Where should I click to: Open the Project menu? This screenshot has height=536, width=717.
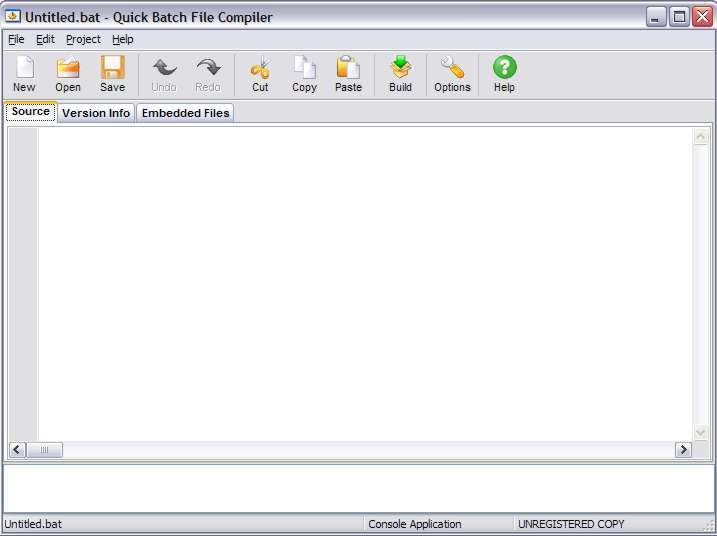coord(84,39)
